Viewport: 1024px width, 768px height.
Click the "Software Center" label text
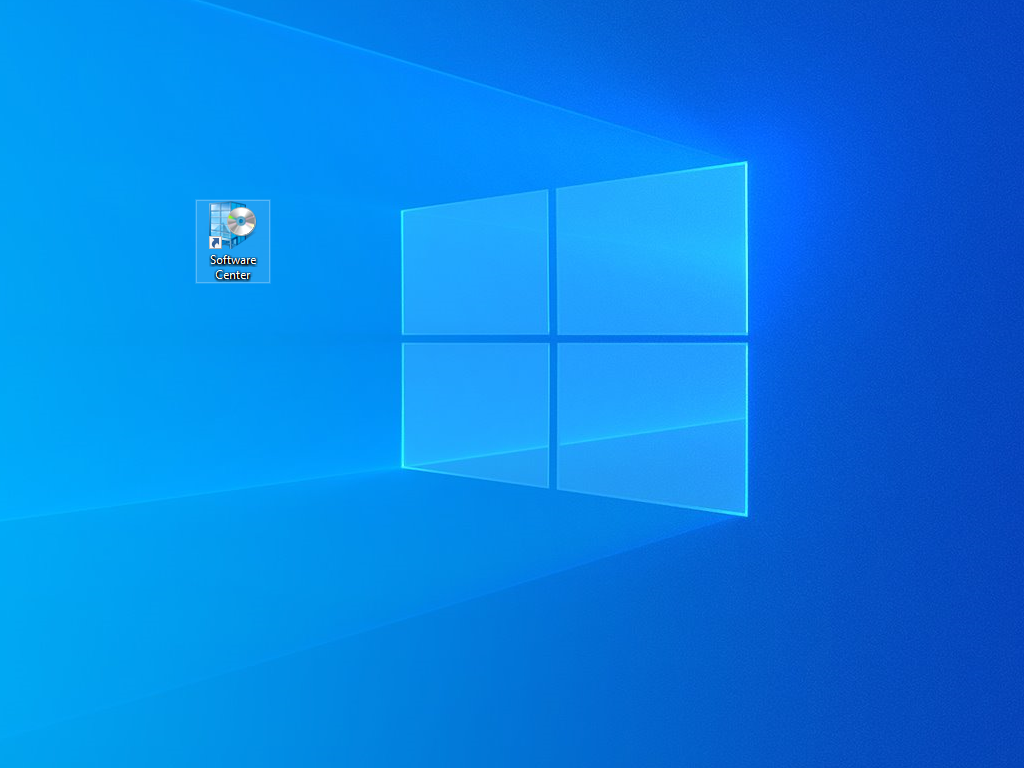point(233,267)
